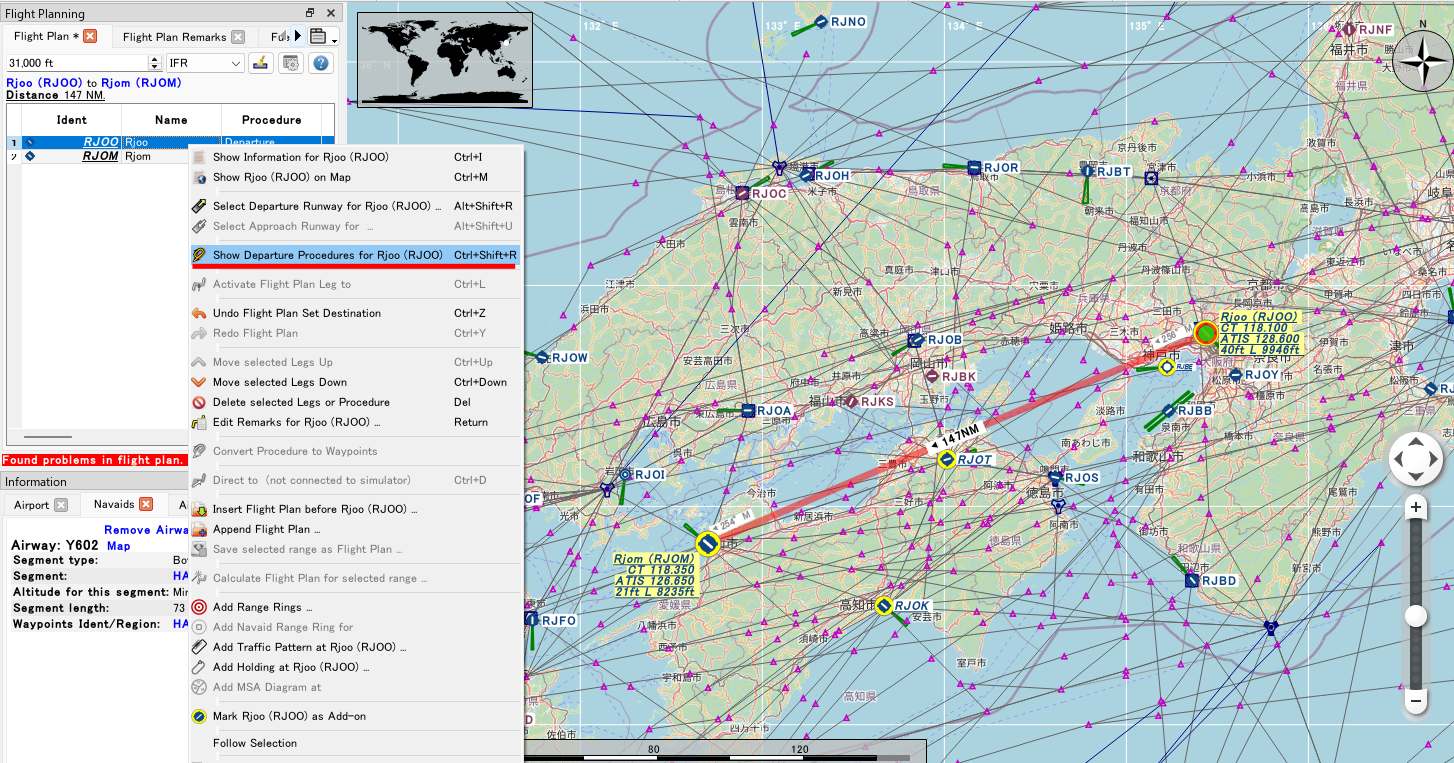Click the map zoom slider handle
This screenshot has width=1454, height=763.
click(1415, 616)
